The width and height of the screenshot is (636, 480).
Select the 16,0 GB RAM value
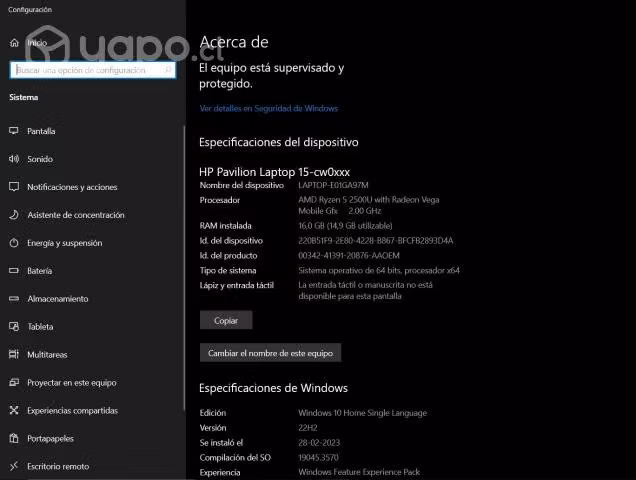(x=345, y=226)
